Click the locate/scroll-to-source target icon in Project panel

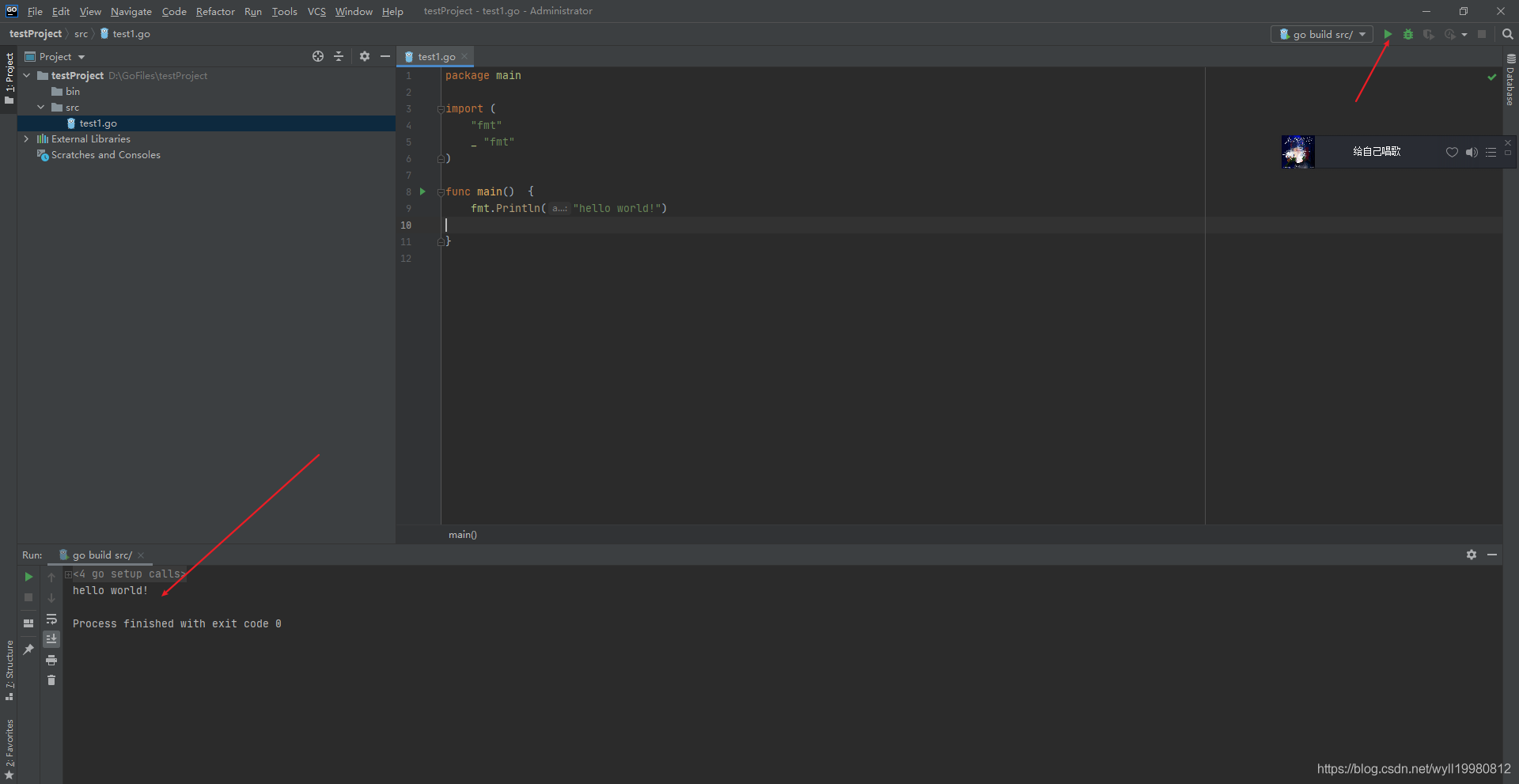click(x=318, y=56)
